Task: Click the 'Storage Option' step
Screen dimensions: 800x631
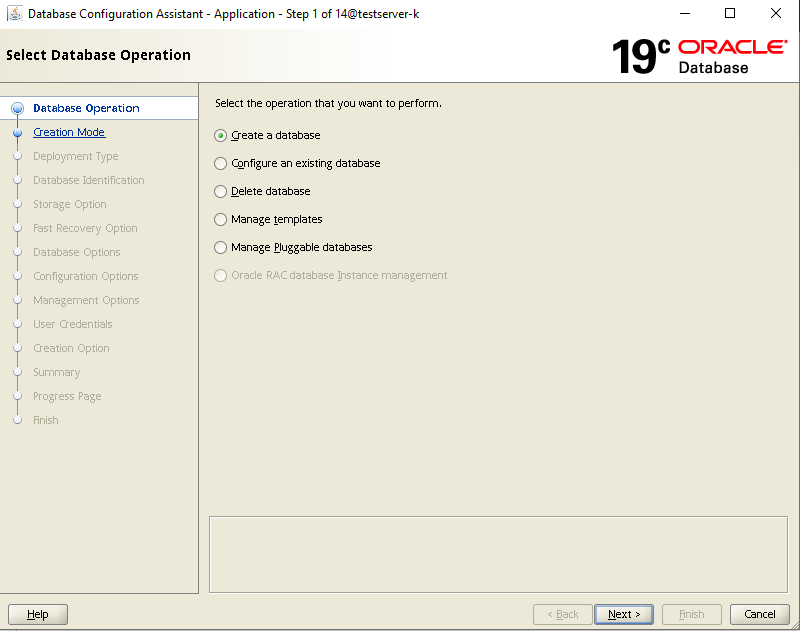Action: pyautogui.click(x=70, y=204)
